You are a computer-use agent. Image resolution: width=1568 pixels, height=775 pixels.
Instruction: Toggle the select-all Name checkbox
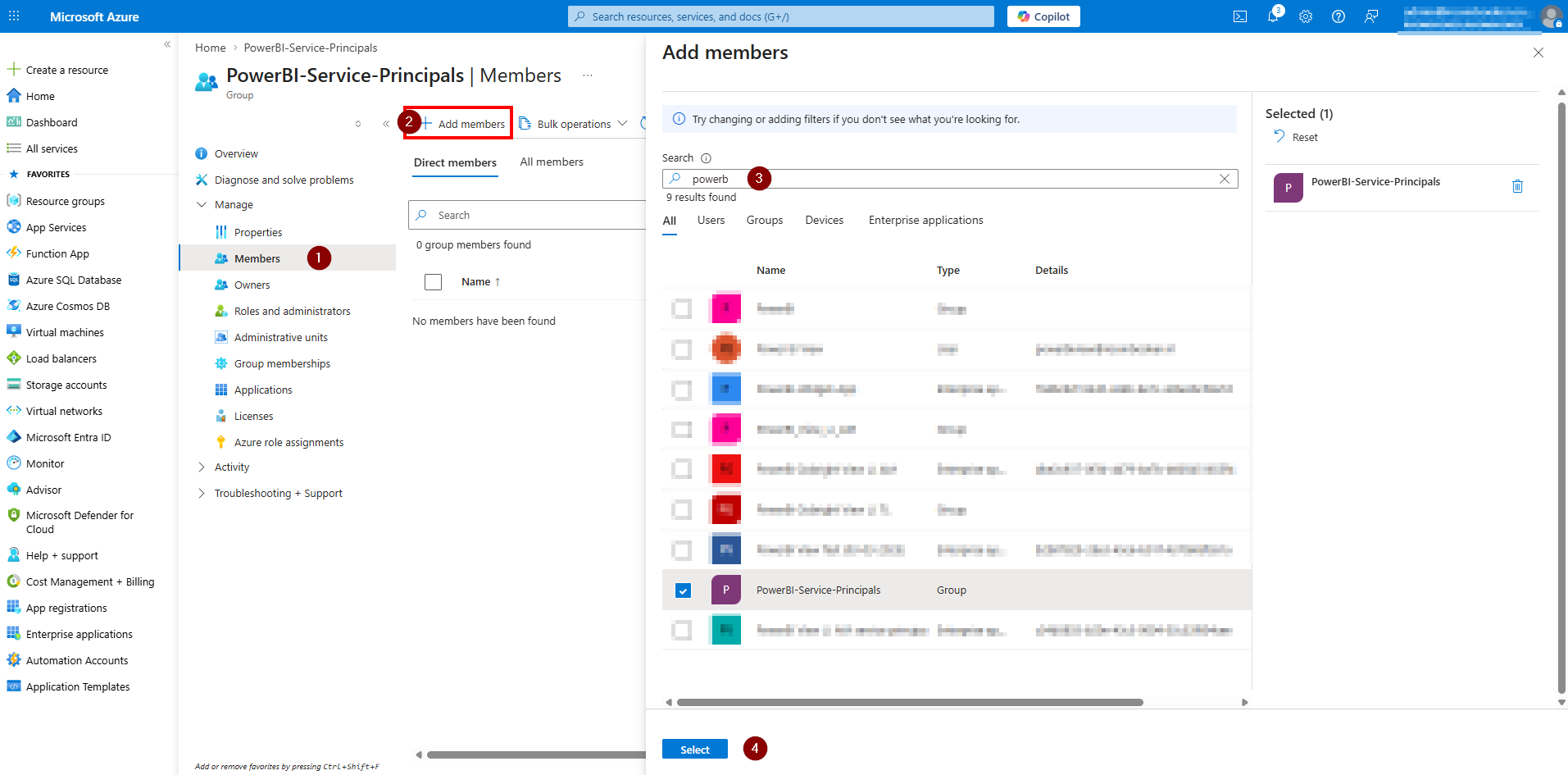tap(433, 282)
